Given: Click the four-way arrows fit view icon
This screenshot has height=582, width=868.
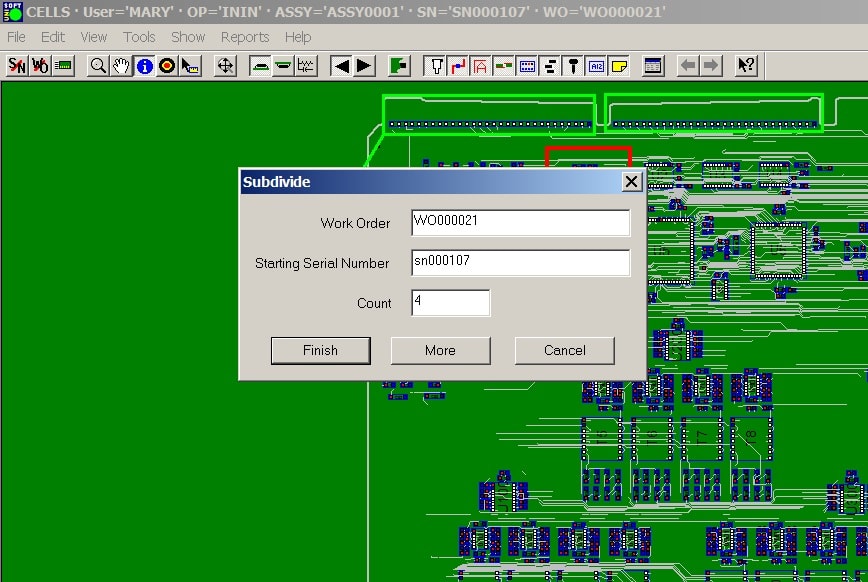Looking at the screenshot, I should tap(225, 66).
